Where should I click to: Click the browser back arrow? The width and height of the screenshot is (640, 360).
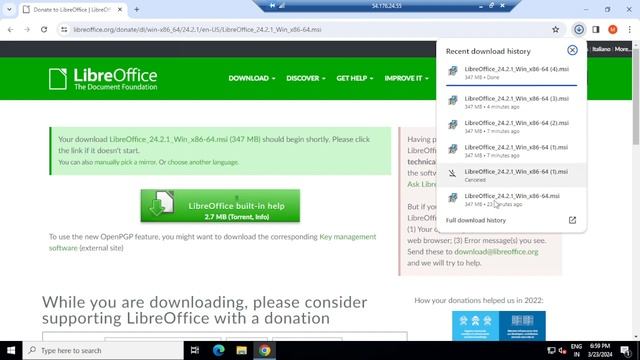pyautogui.click(x=11, y=29)
